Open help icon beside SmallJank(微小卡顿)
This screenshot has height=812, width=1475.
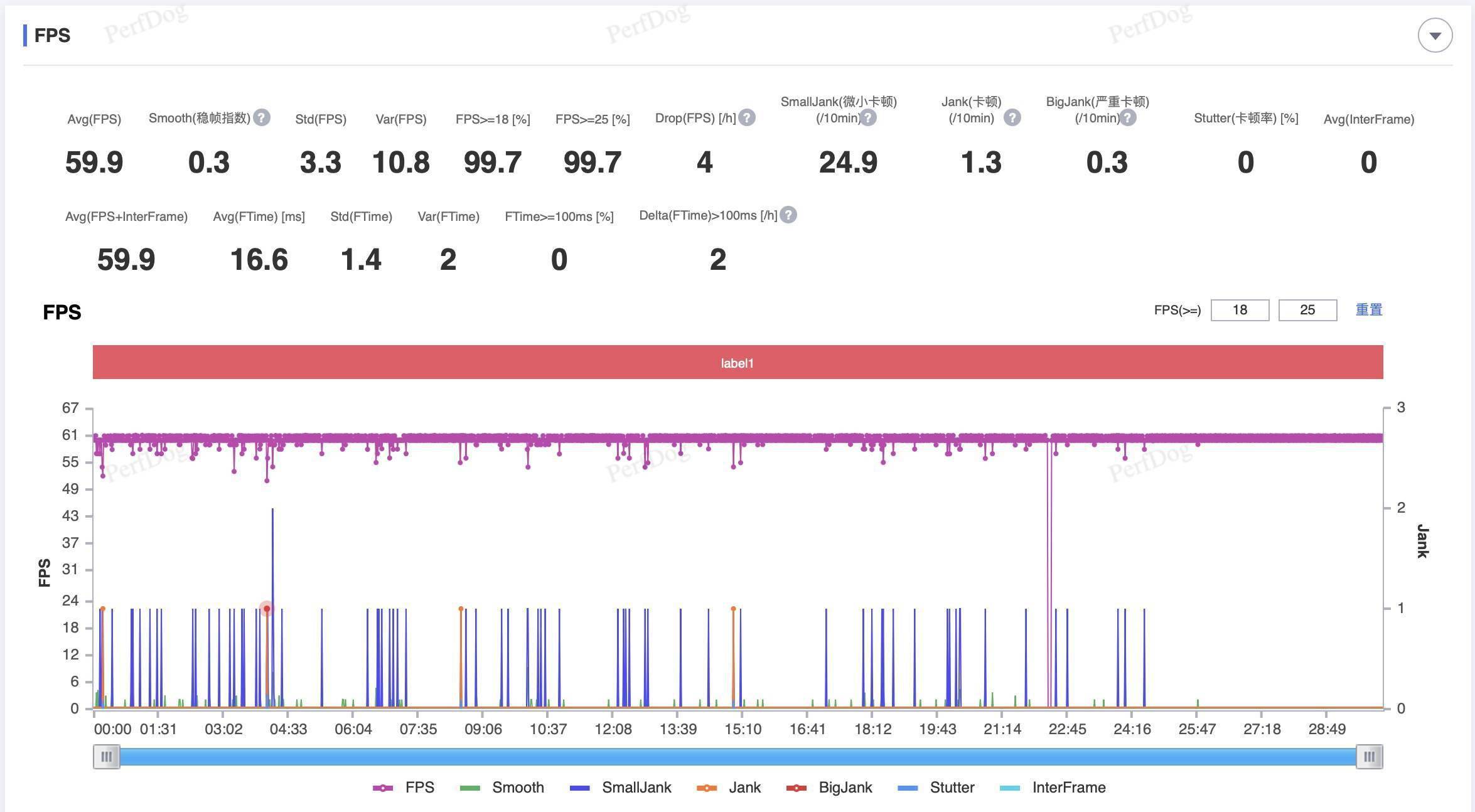click(868, 117)
